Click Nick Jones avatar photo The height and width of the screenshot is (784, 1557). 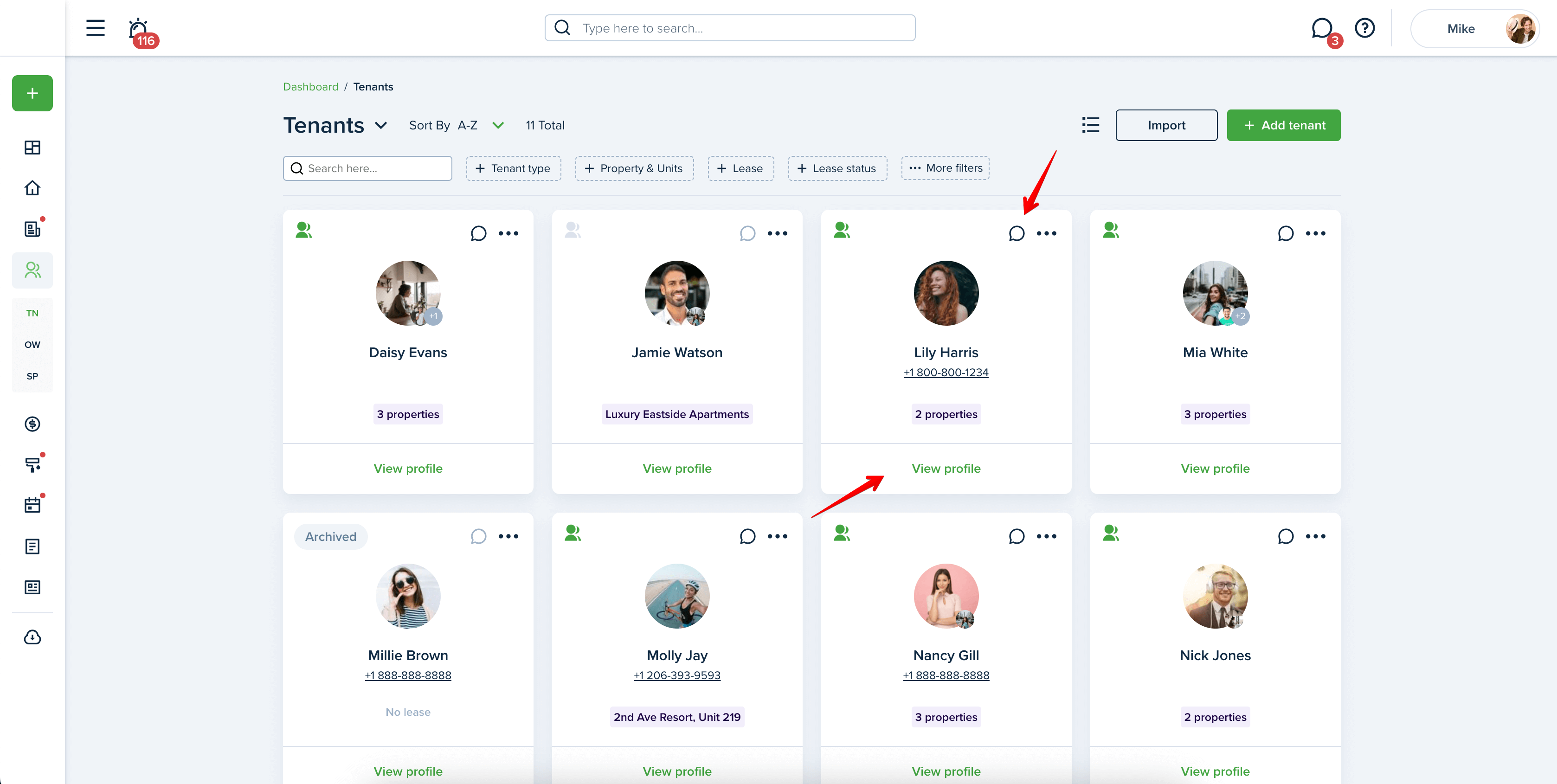1215,596
